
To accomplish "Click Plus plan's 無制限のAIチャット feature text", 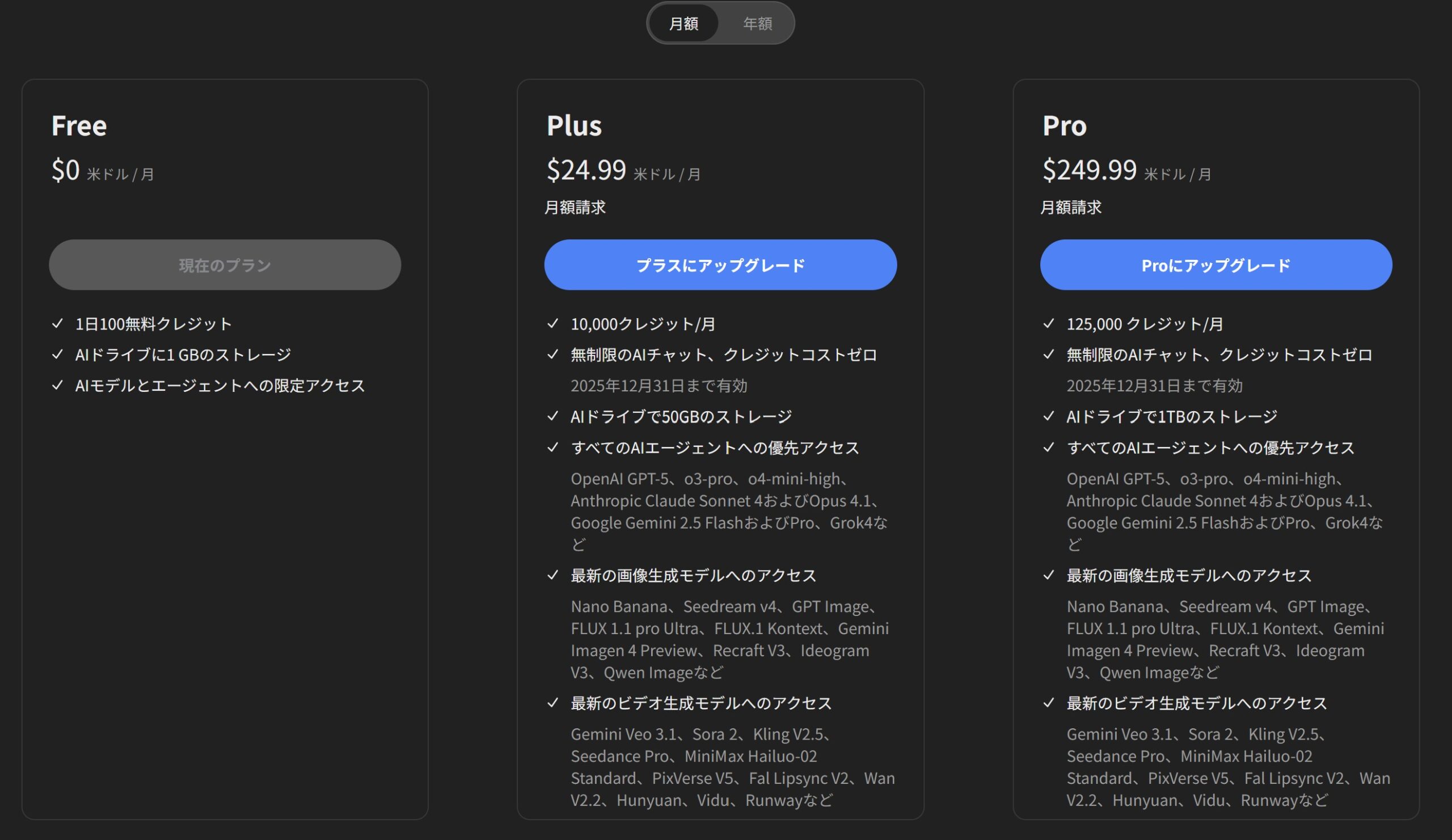I will pos(724,355).
